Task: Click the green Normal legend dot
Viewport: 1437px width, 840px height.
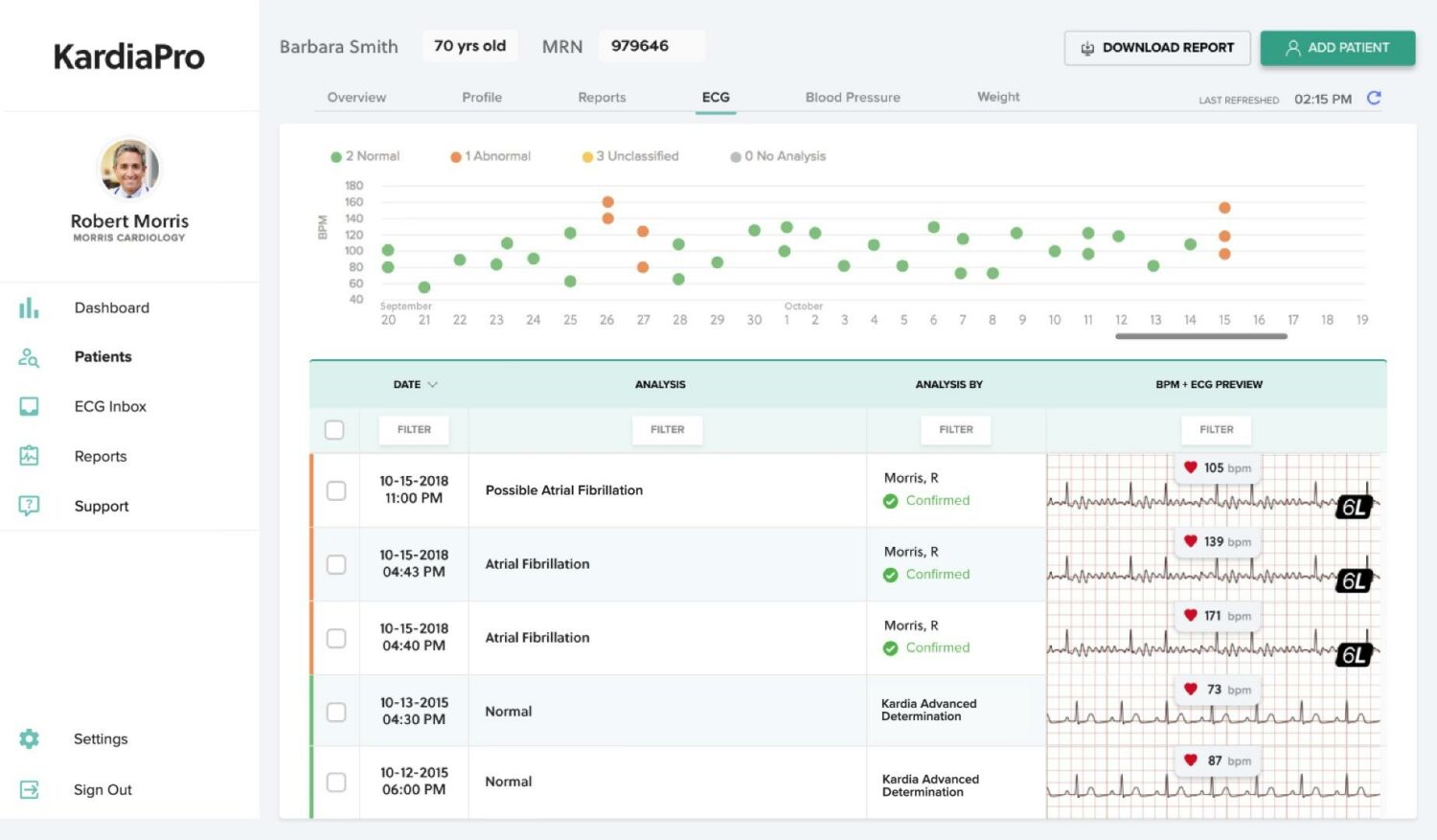Action: coord(336,157)
